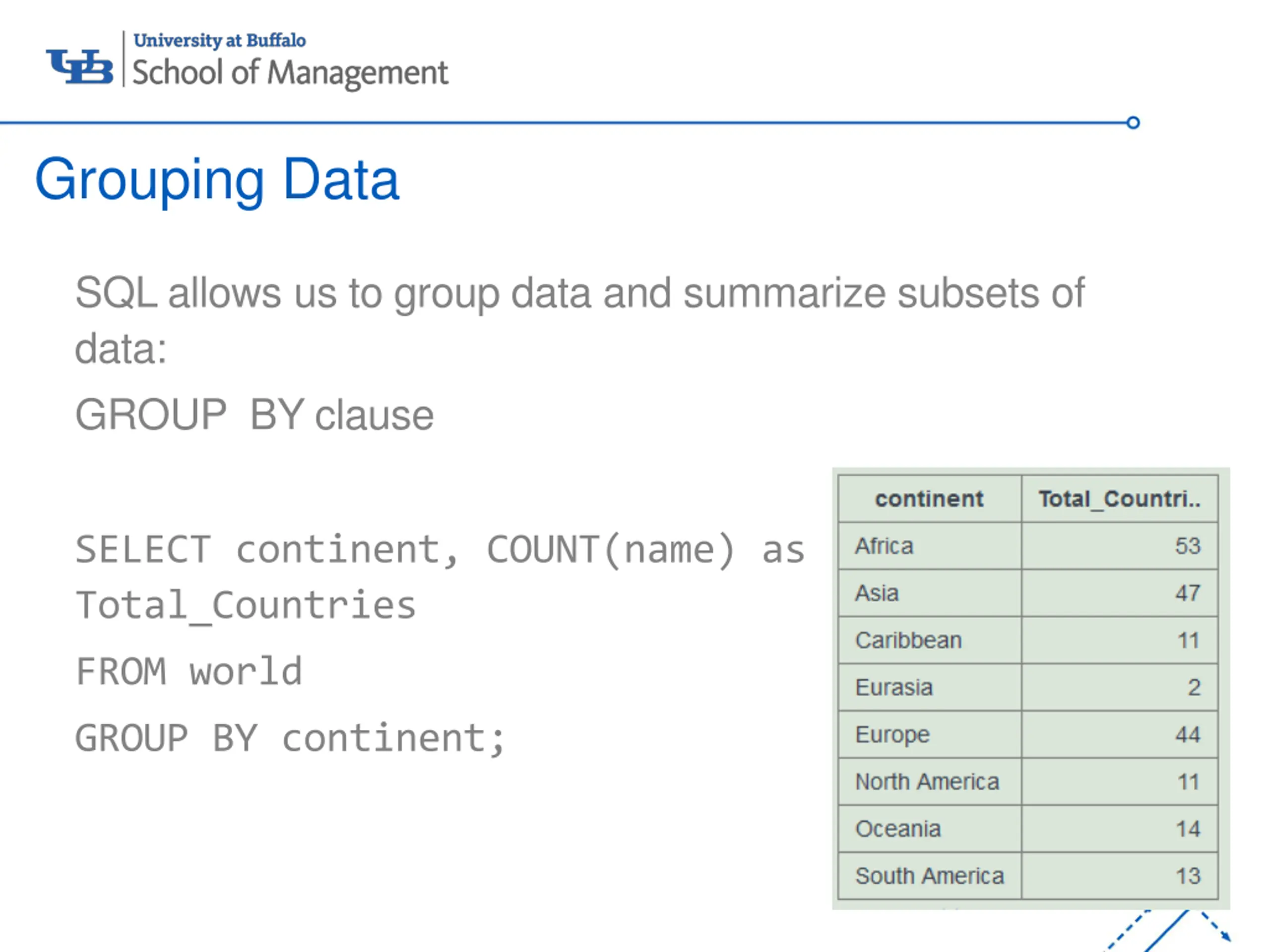Click the 'continent' column header

coord(930,499)
